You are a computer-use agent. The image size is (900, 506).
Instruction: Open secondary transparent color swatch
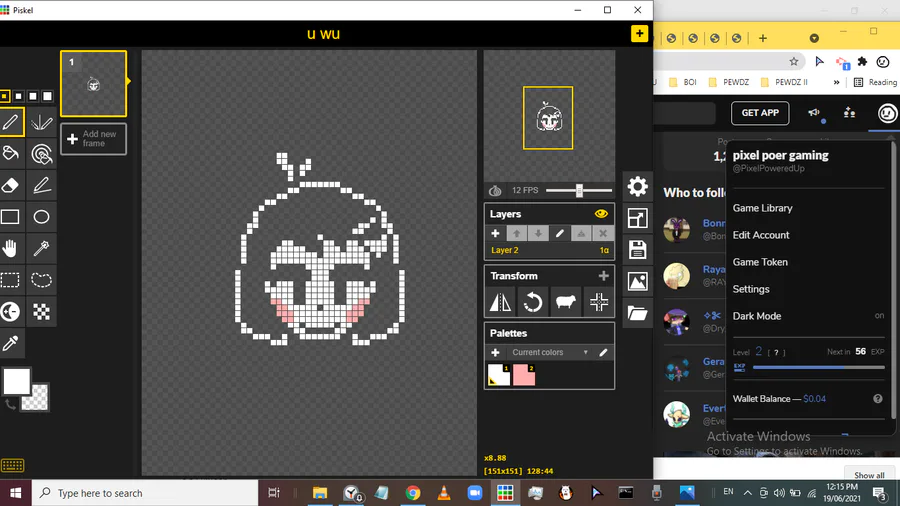[37, 398]
